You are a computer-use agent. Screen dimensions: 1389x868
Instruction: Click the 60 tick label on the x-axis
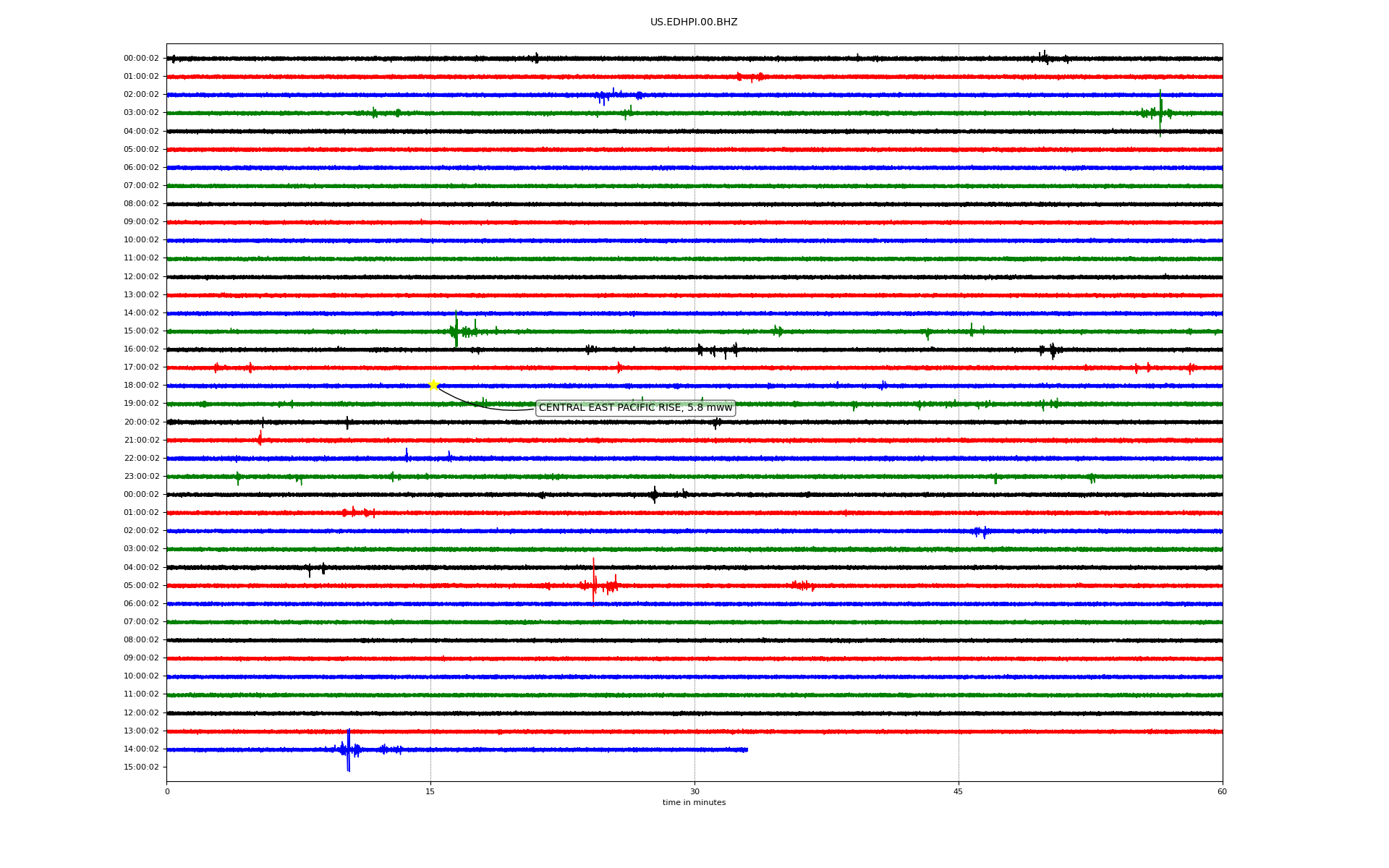click(1222, 791)
